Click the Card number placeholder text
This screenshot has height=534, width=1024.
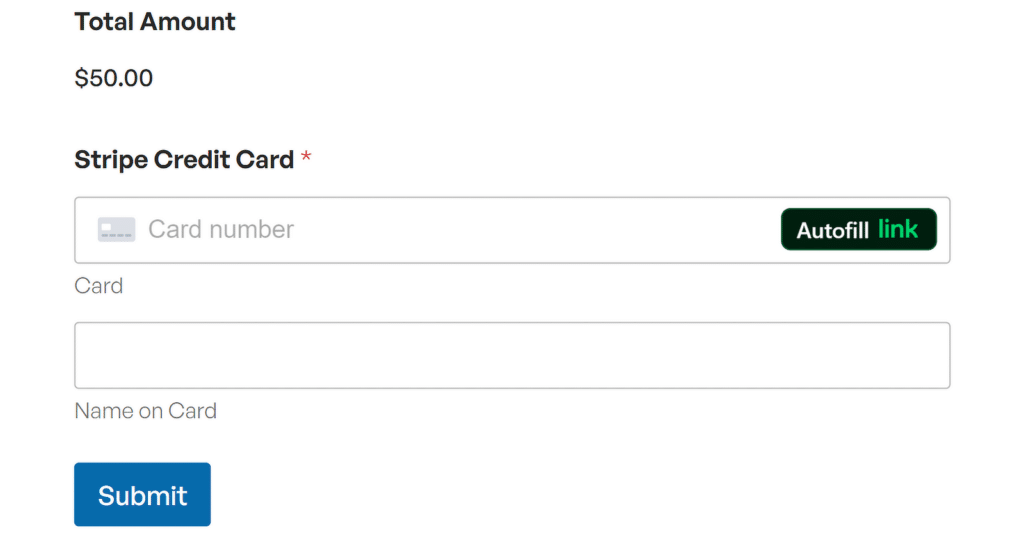click(221, 230)
